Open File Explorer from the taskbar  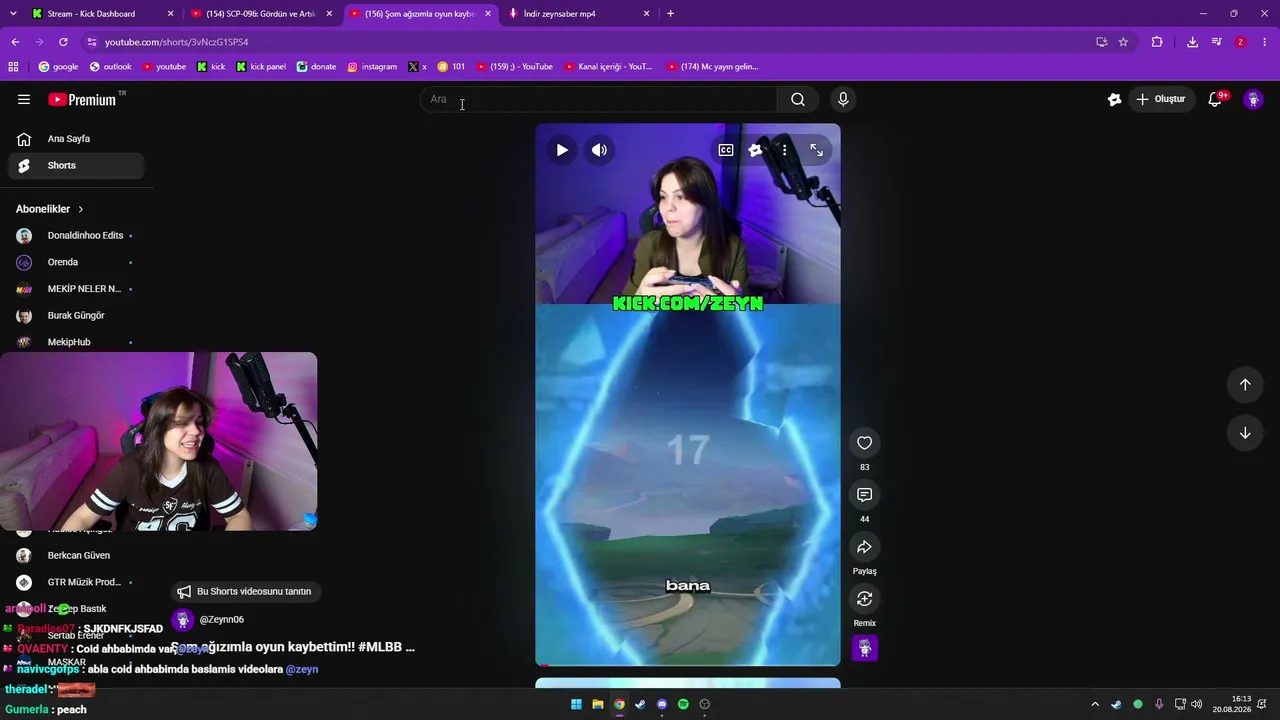tap(598, 704)
